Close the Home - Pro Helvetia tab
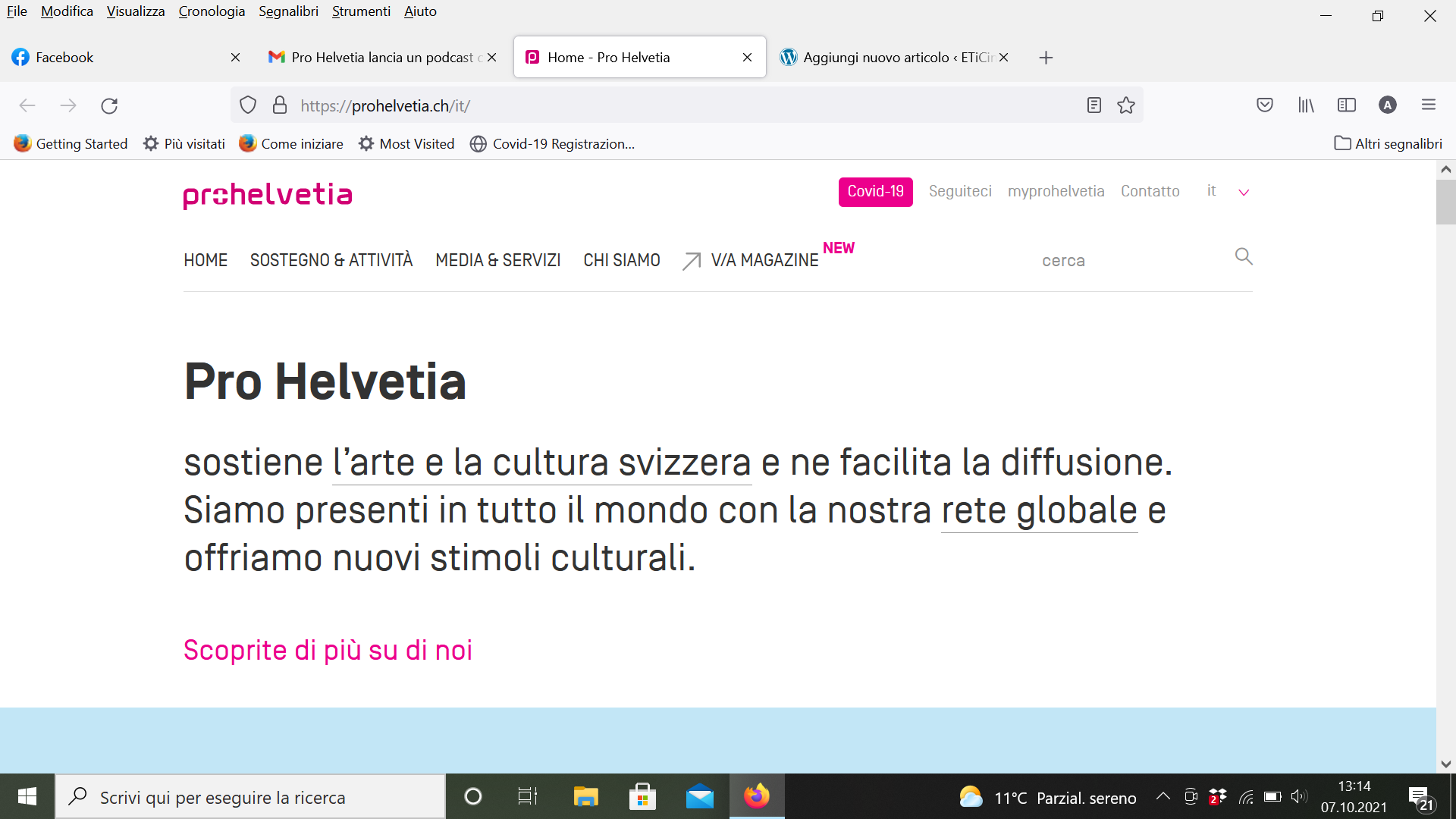This screenshot has height=819, width=1456. 747,58
